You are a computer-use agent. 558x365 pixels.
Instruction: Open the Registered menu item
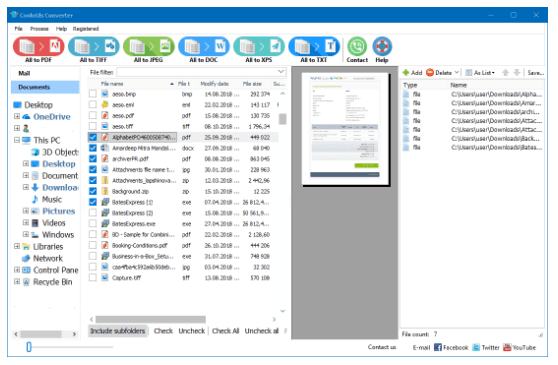coord(86,28)
